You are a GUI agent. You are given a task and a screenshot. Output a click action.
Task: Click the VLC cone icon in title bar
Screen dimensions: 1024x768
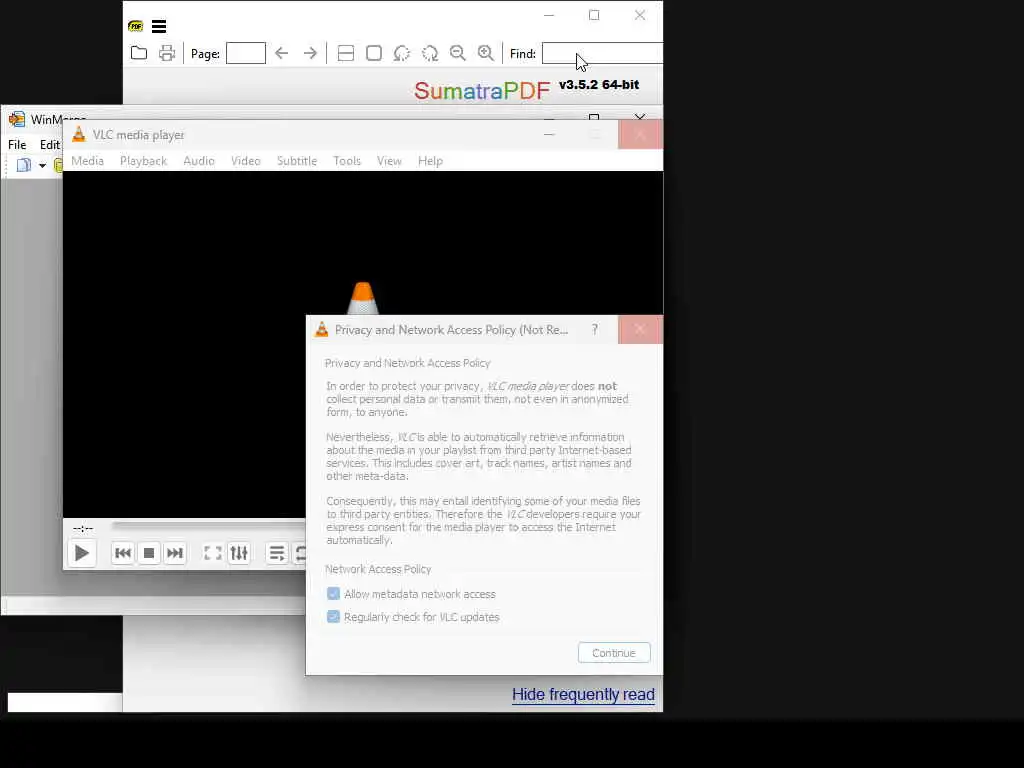pyautogui.click(x=79, y=135)
